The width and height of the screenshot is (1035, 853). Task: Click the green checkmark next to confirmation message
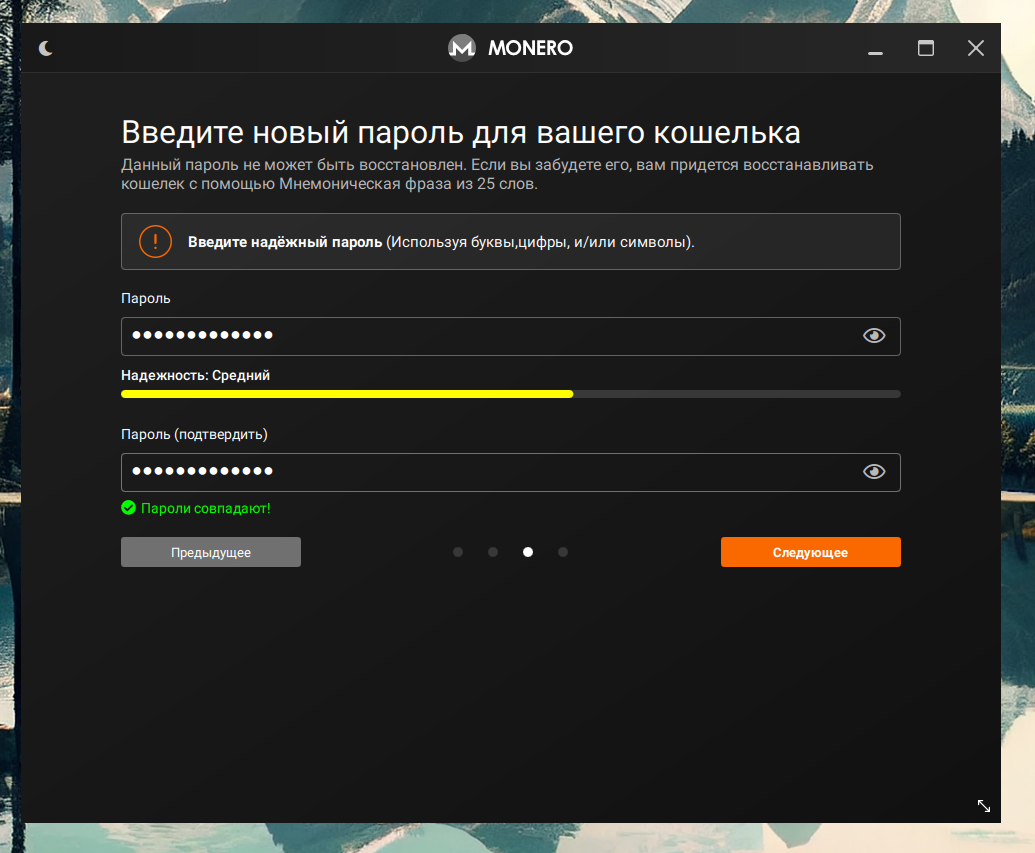(x=128, y=507)
